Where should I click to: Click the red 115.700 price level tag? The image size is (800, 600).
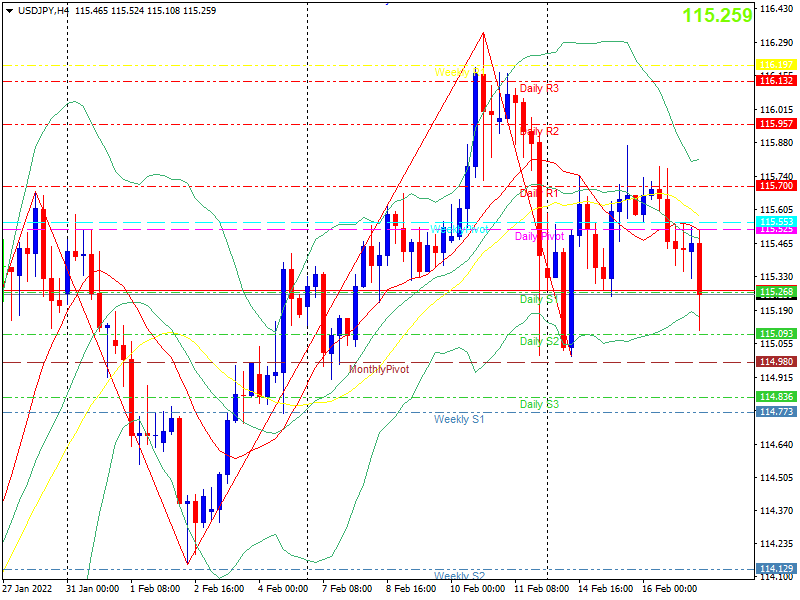coord(776,186)
